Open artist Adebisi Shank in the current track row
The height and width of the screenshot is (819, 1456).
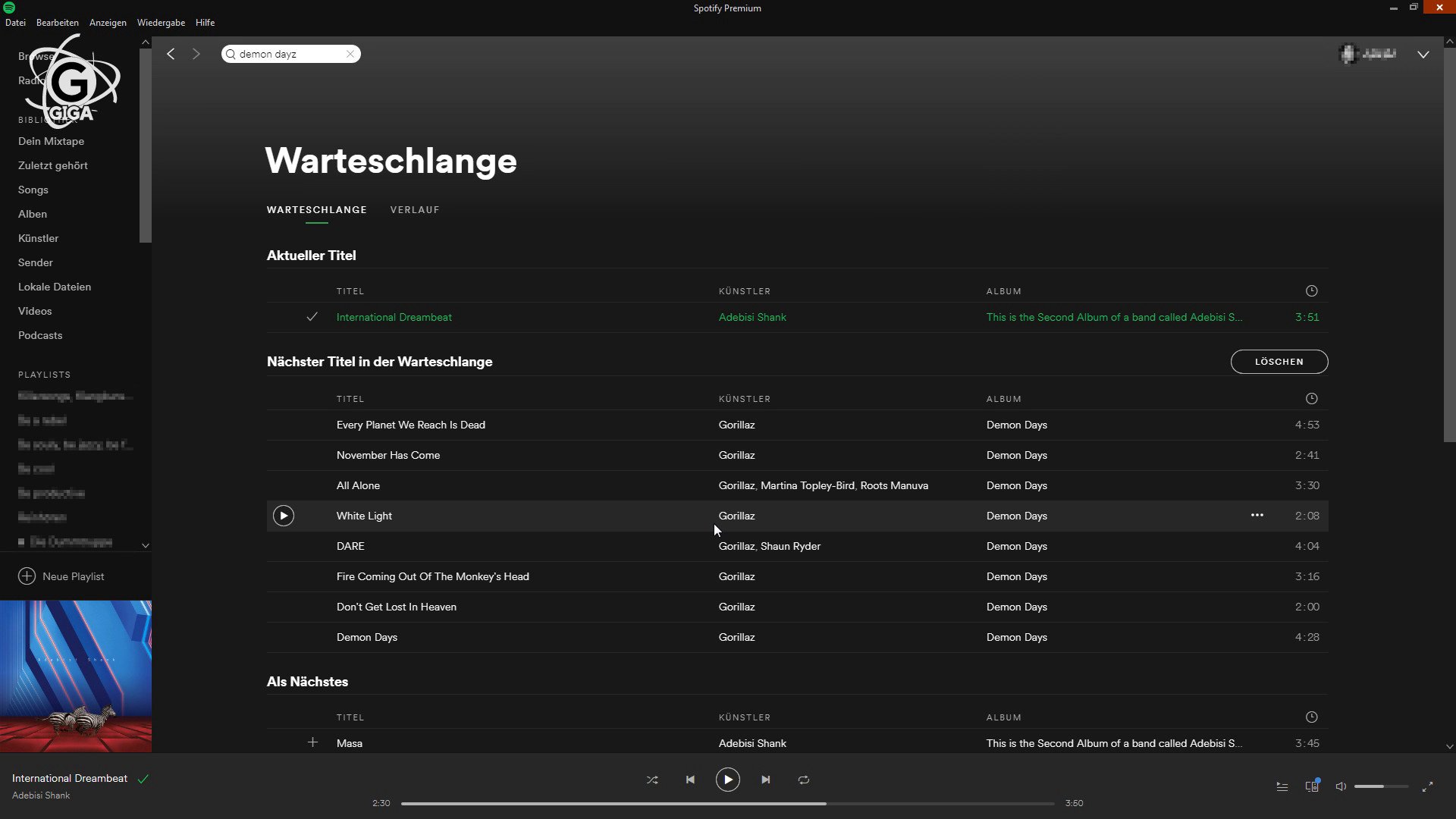pos(752,317)
